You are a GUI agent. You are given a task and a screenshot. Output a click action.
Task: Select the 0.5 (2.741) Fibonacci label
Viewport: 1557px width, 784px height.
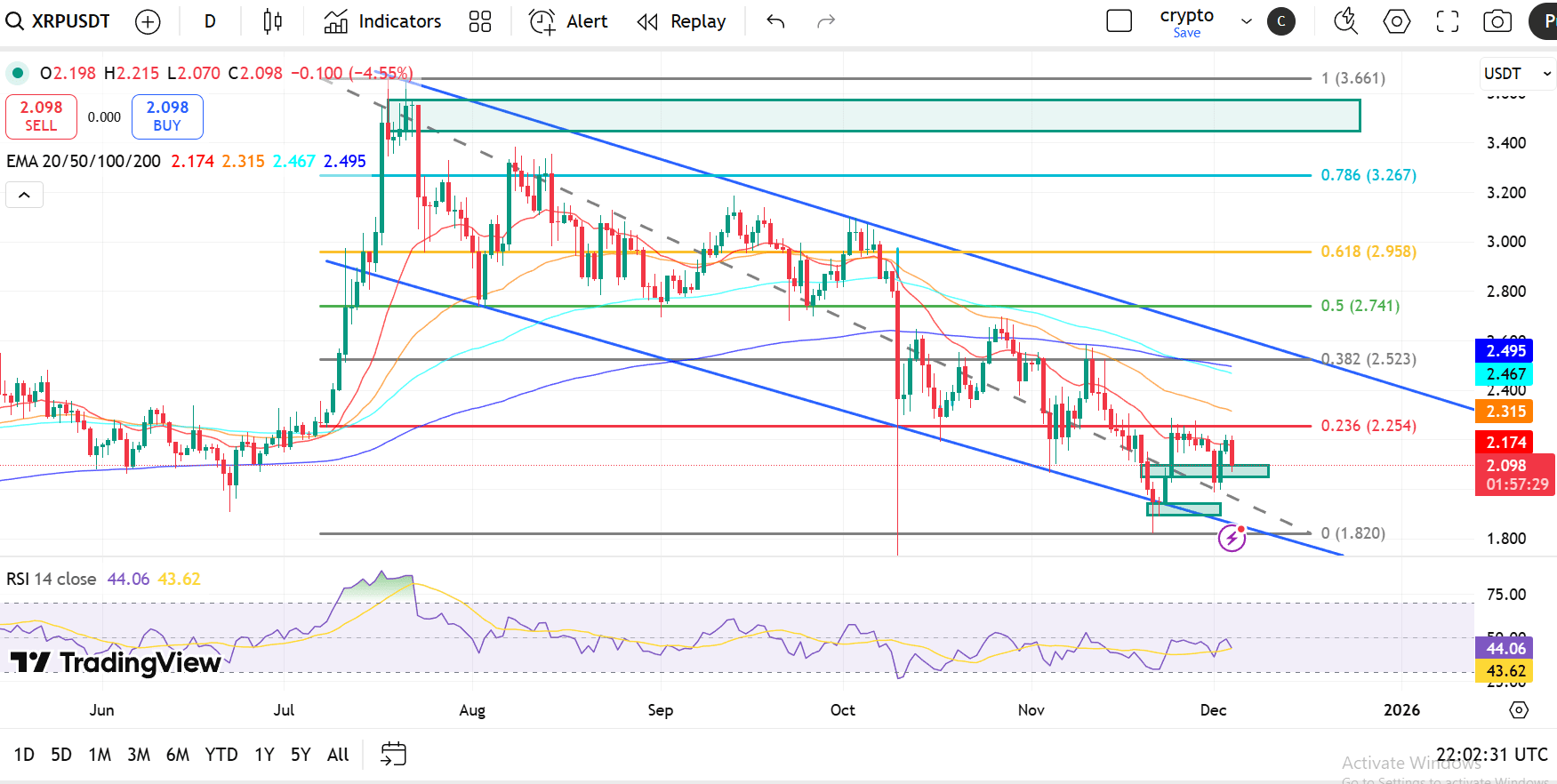(x=1360, y=306)
